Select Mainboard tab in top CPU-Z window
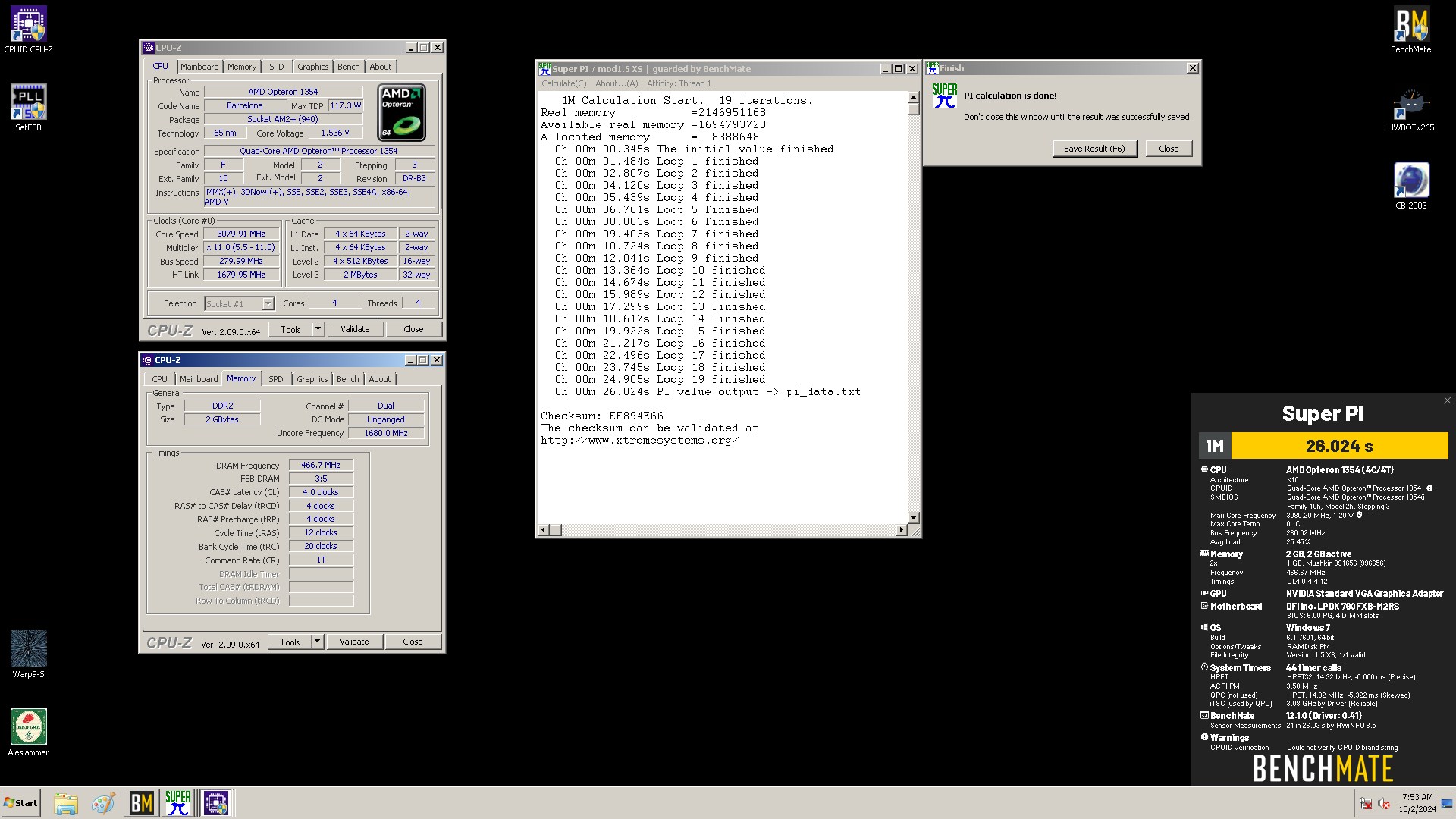 [x=199, y=67]
